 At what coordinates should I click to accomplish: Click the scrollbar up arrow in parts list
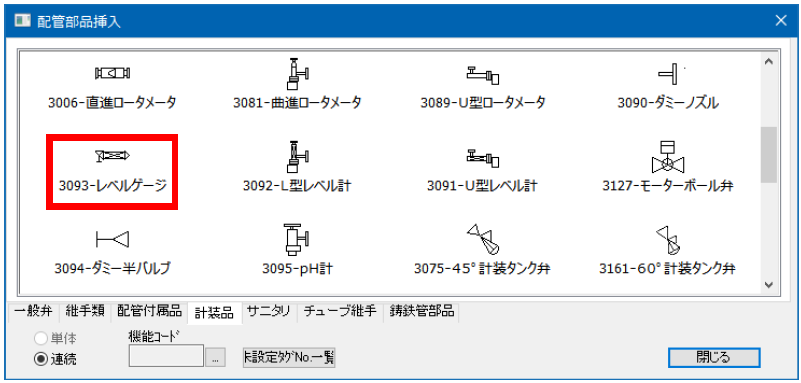pos(768,62)
